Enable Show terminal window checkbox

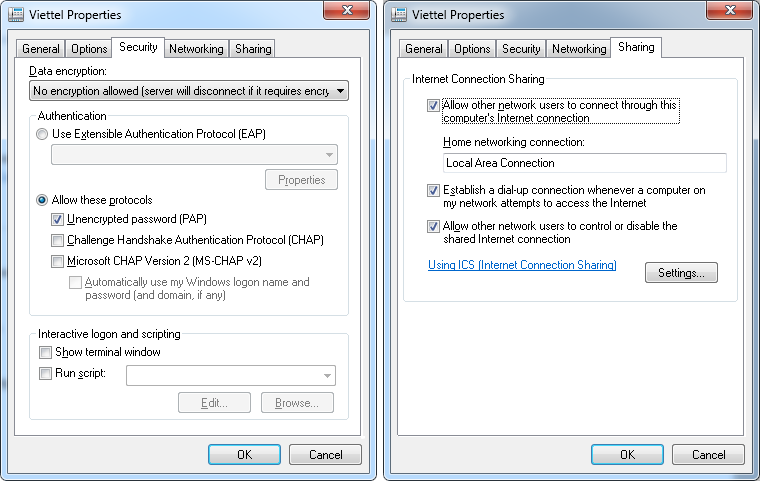45,353
